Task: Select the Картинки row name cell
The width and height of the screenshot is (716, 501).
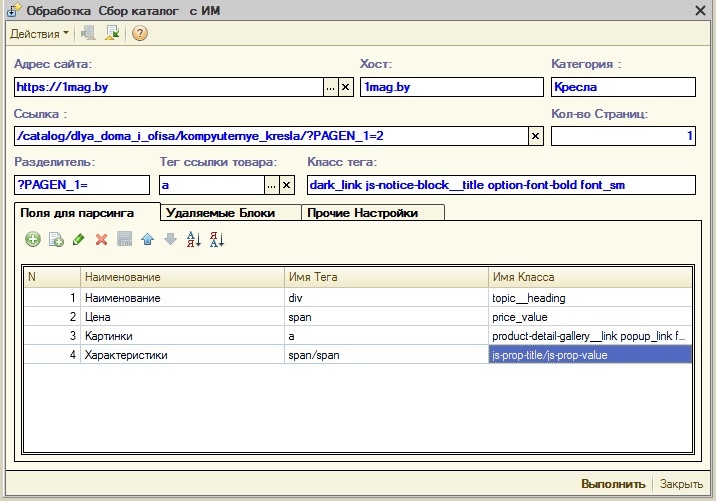Action: [182, 336]
